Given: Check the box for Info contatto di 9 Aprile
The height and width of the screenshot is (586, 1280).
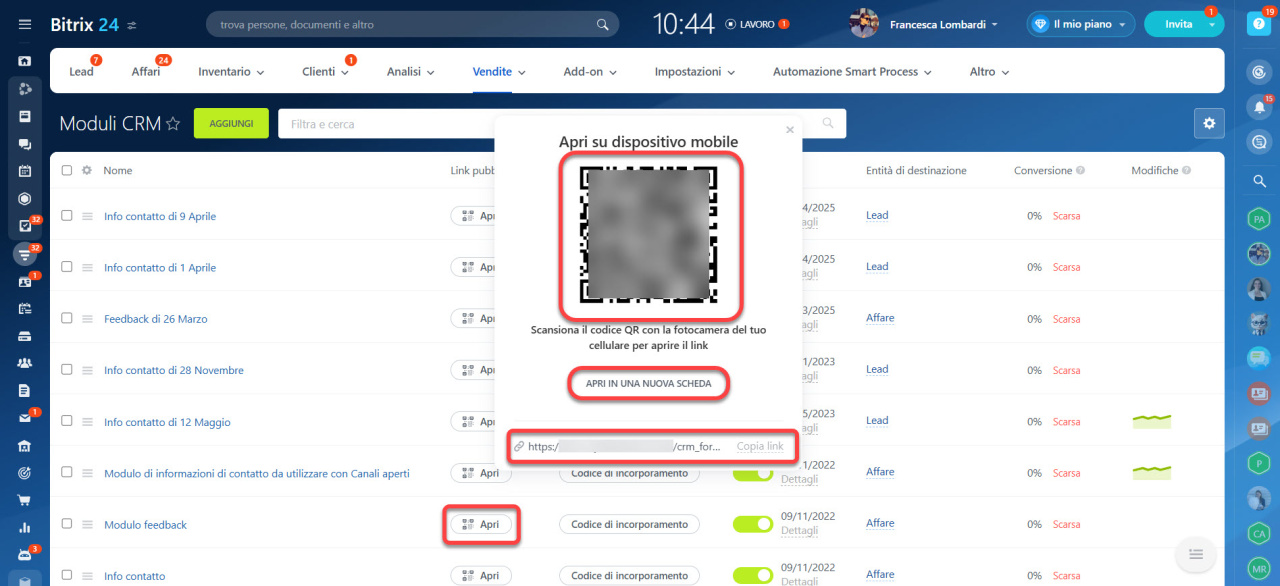Looking at the screenshot, I should point(67,216).
